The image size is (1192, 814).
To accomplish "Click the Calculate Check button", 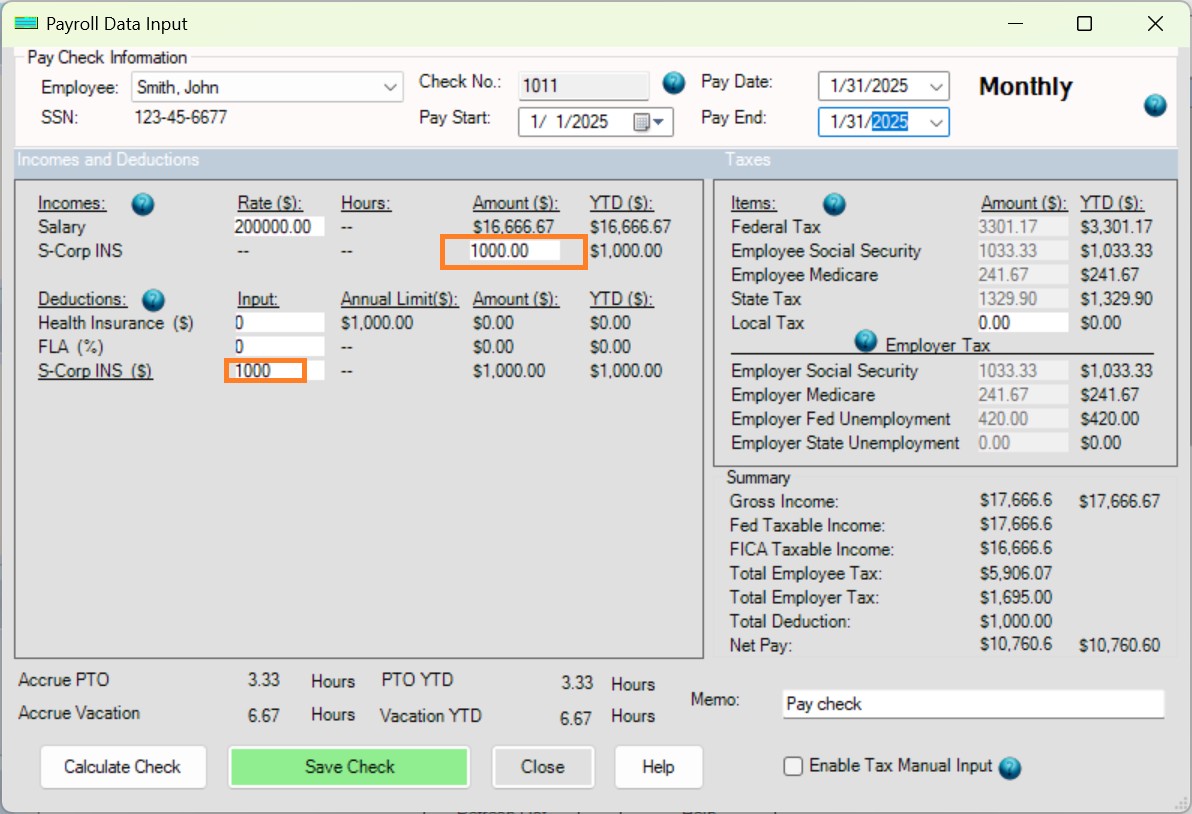I will (122, 767).
